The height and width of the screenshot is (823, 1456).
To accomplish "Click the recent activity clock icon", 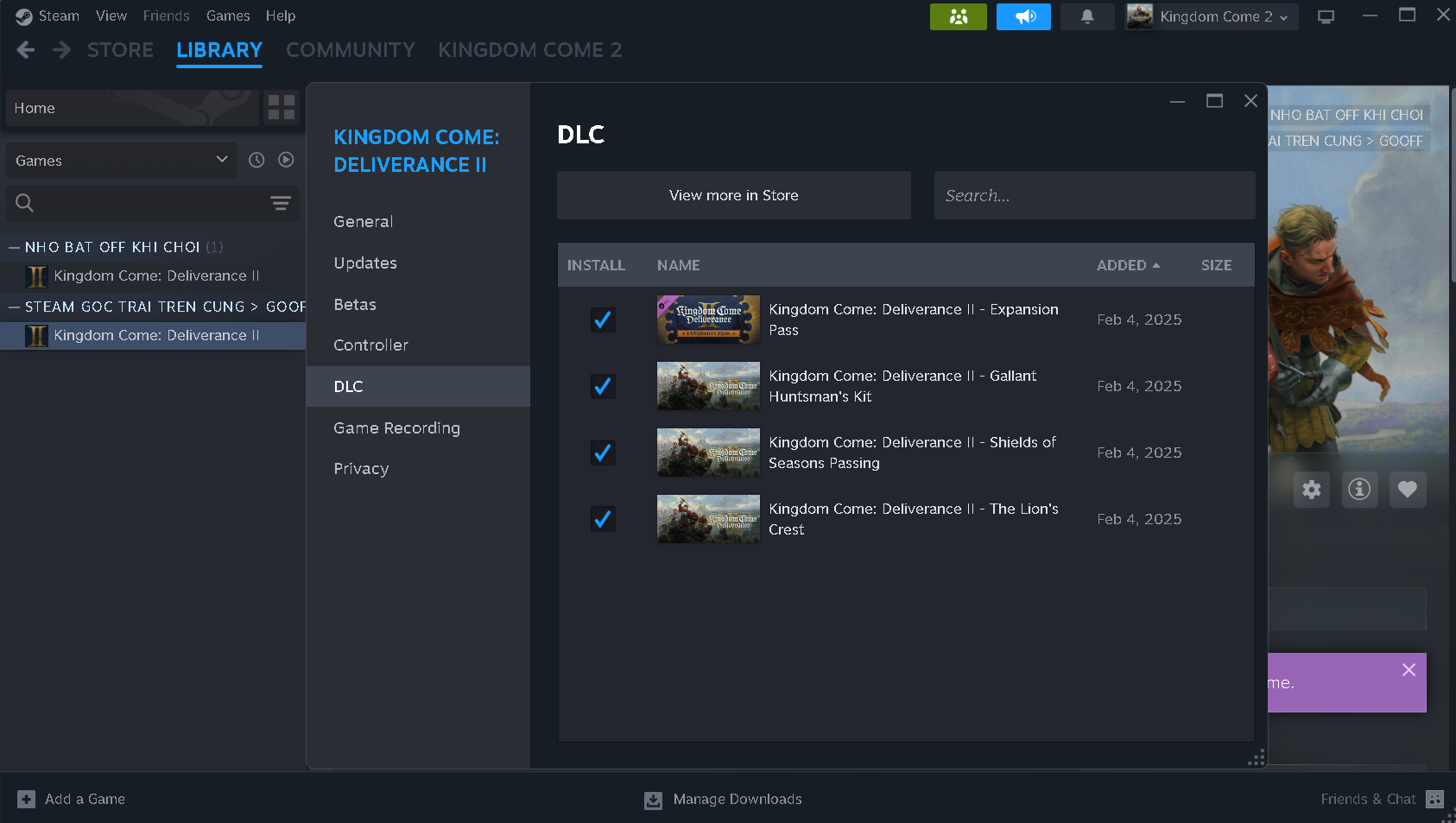I will pyautogui.click(x=256, y=160).
